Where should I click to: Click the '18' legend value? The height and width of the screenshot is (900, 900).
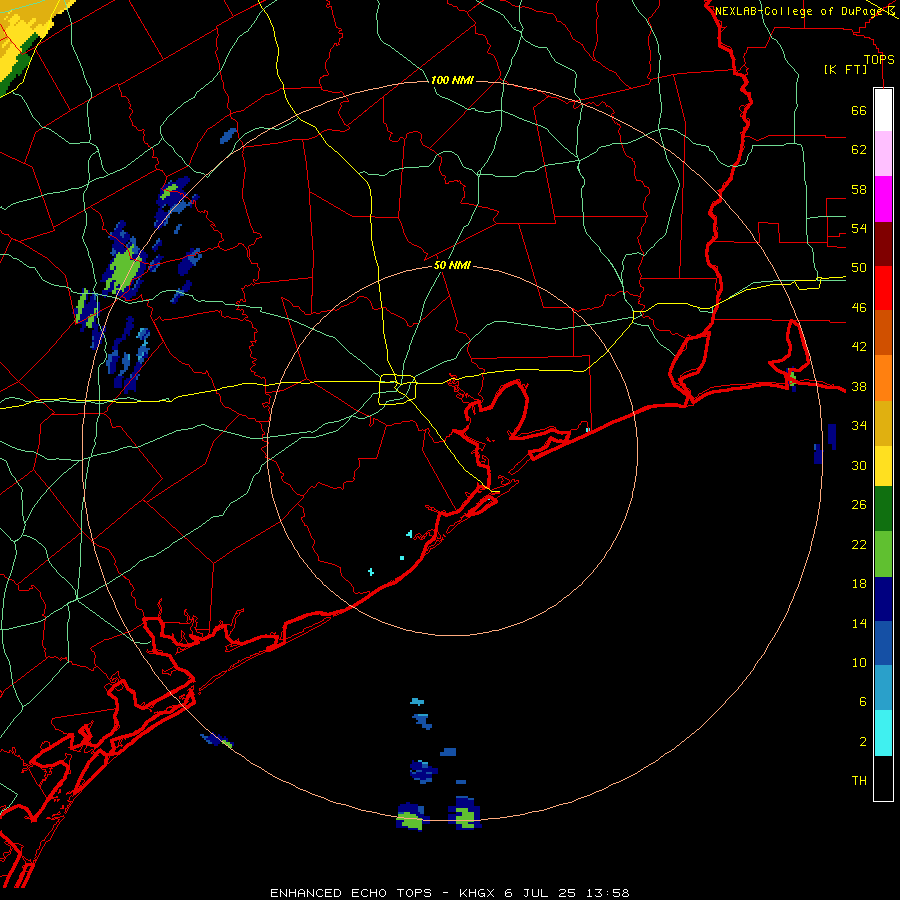(859, 584)
